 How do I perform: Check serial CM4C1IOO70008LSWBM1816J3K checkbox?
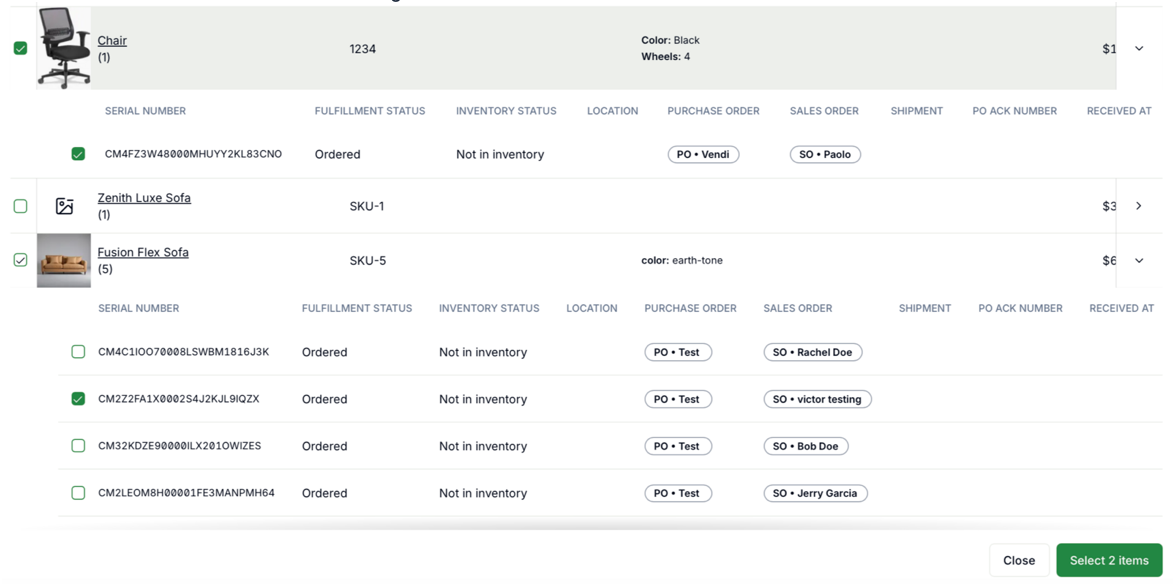point(78,352)
